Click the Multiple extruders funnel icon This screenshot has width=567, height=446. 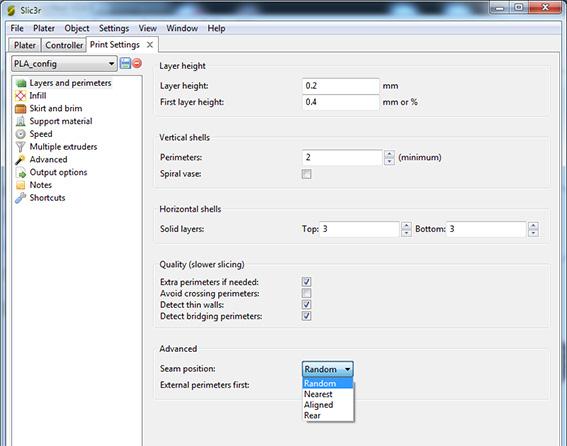point(21,147)
